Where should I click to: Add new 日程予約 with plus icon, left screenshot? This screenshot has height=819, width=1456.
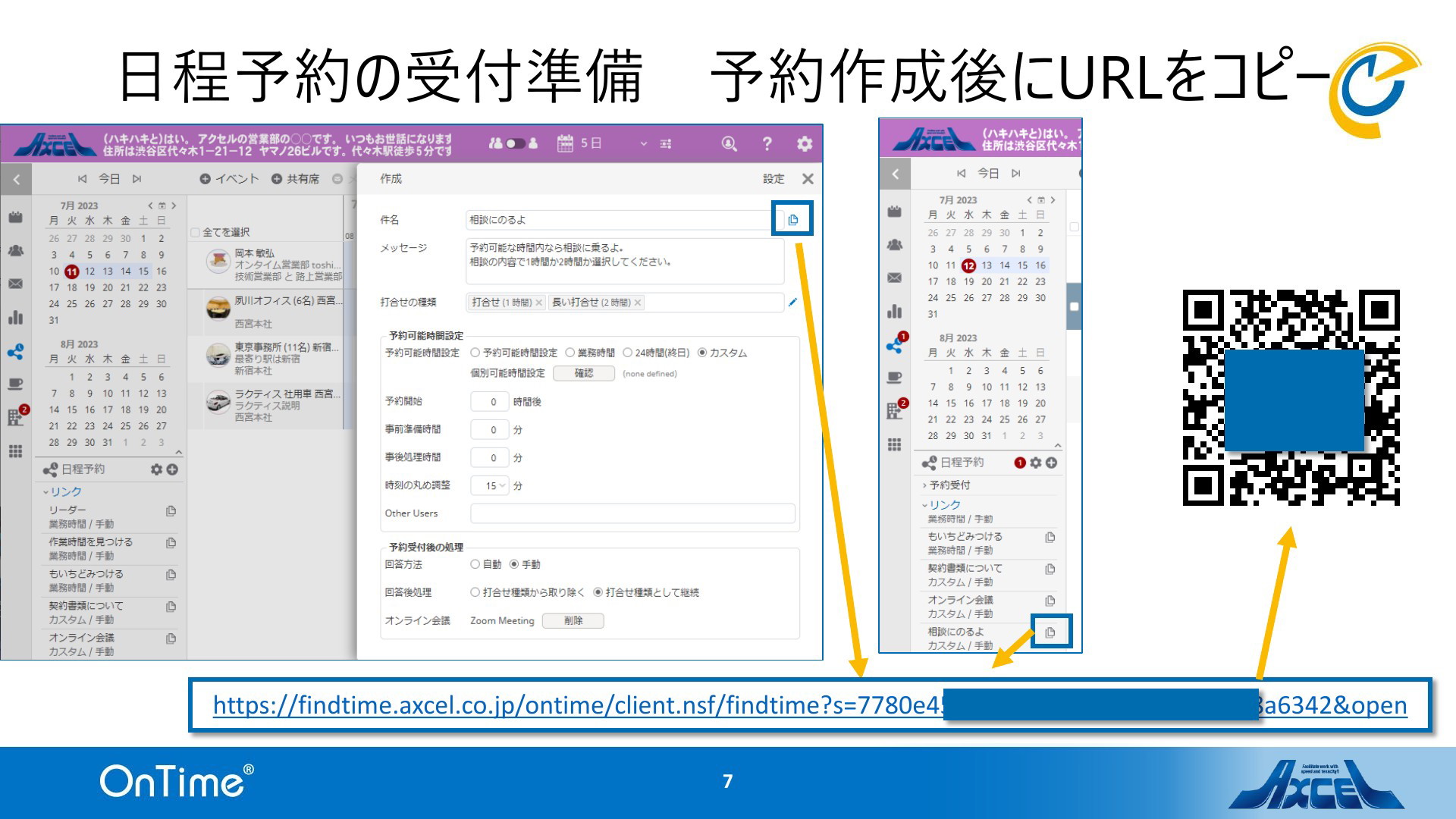[x=172, y=469]
